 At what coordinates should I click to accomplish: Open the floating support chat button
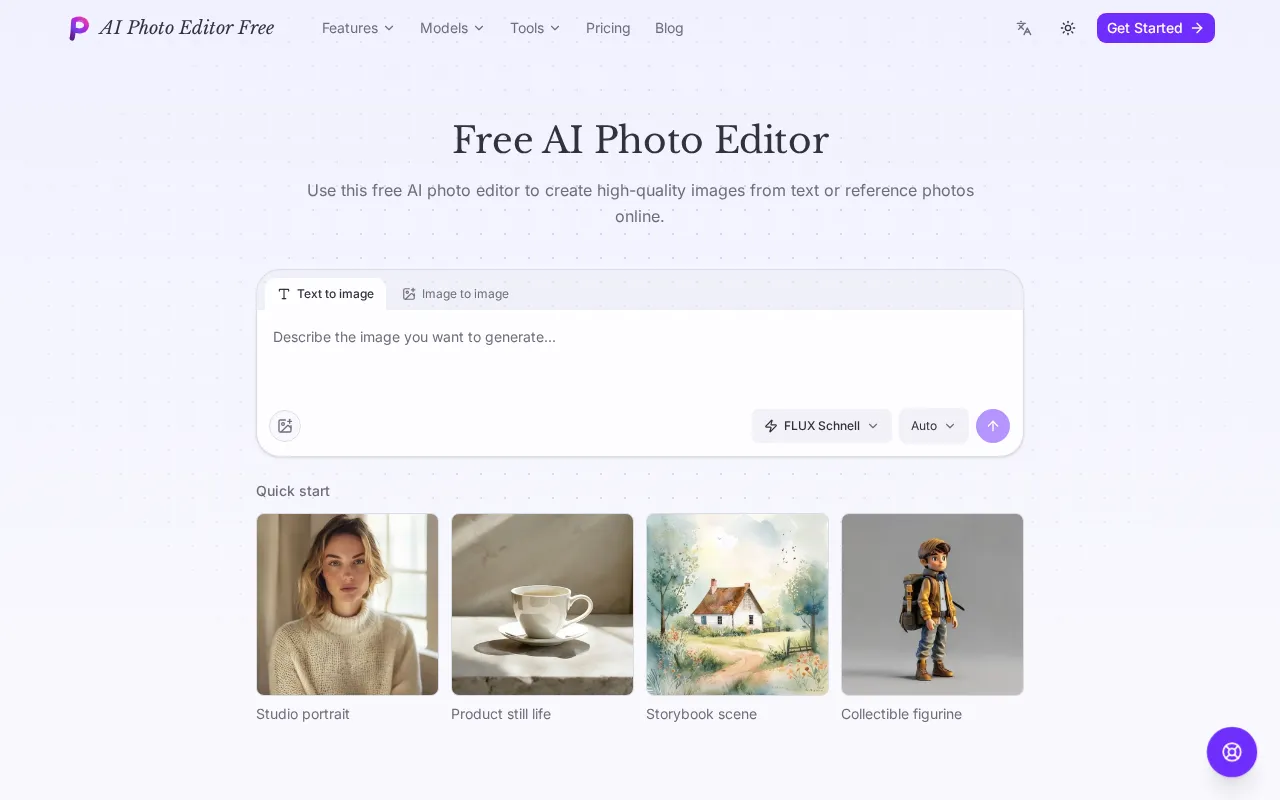[x=1232, y=752]
